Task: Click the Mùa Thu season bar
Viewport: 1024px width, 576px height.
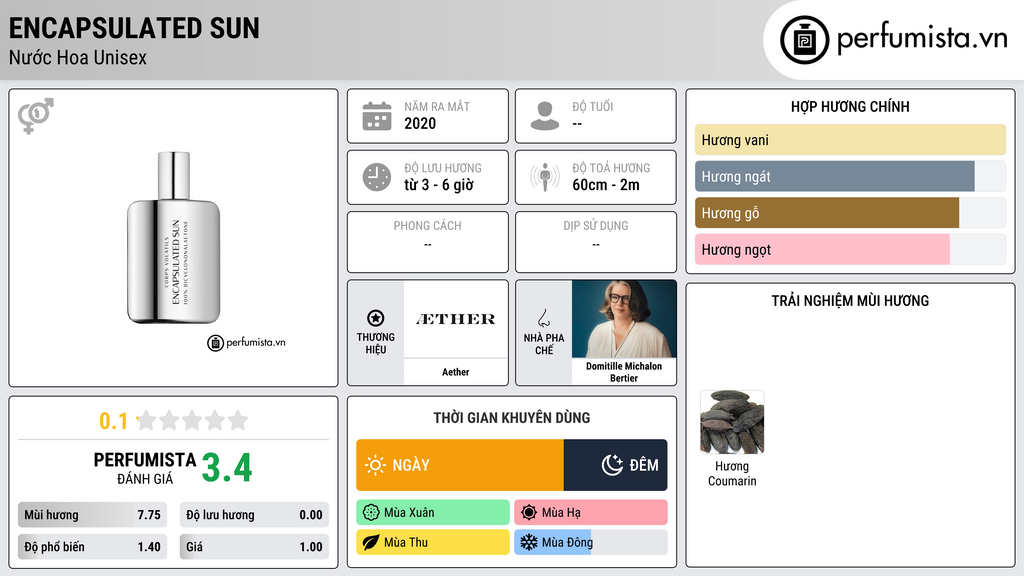Action: point(433,542)
